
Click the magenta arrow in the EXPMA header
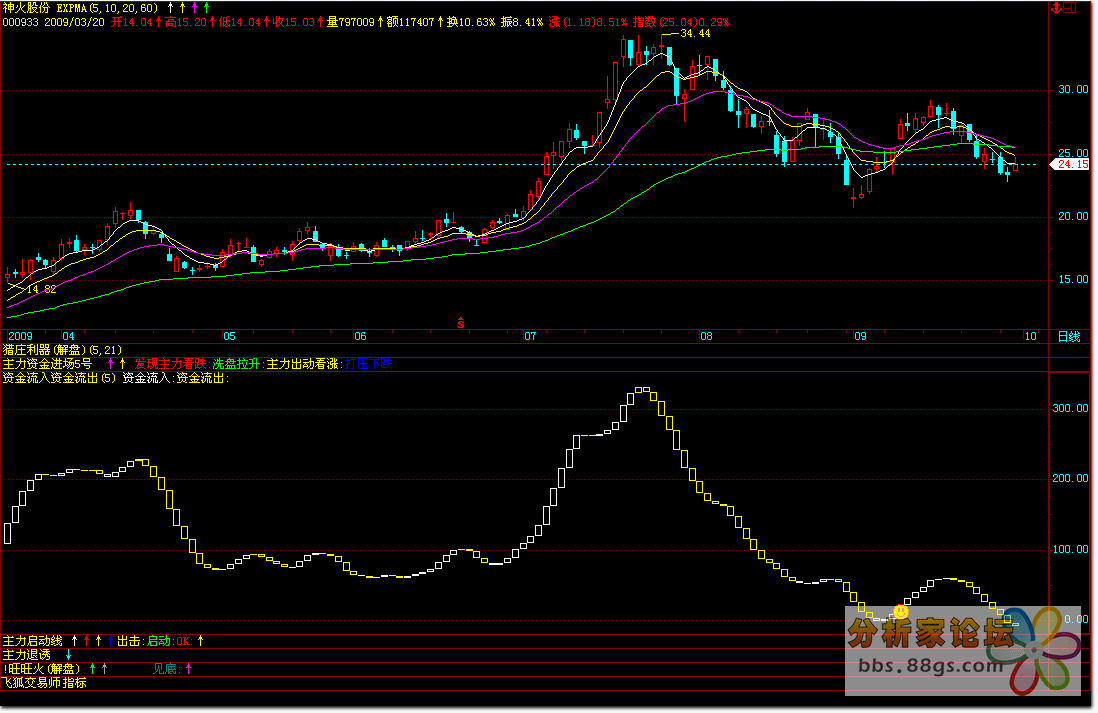click(195, 8)
